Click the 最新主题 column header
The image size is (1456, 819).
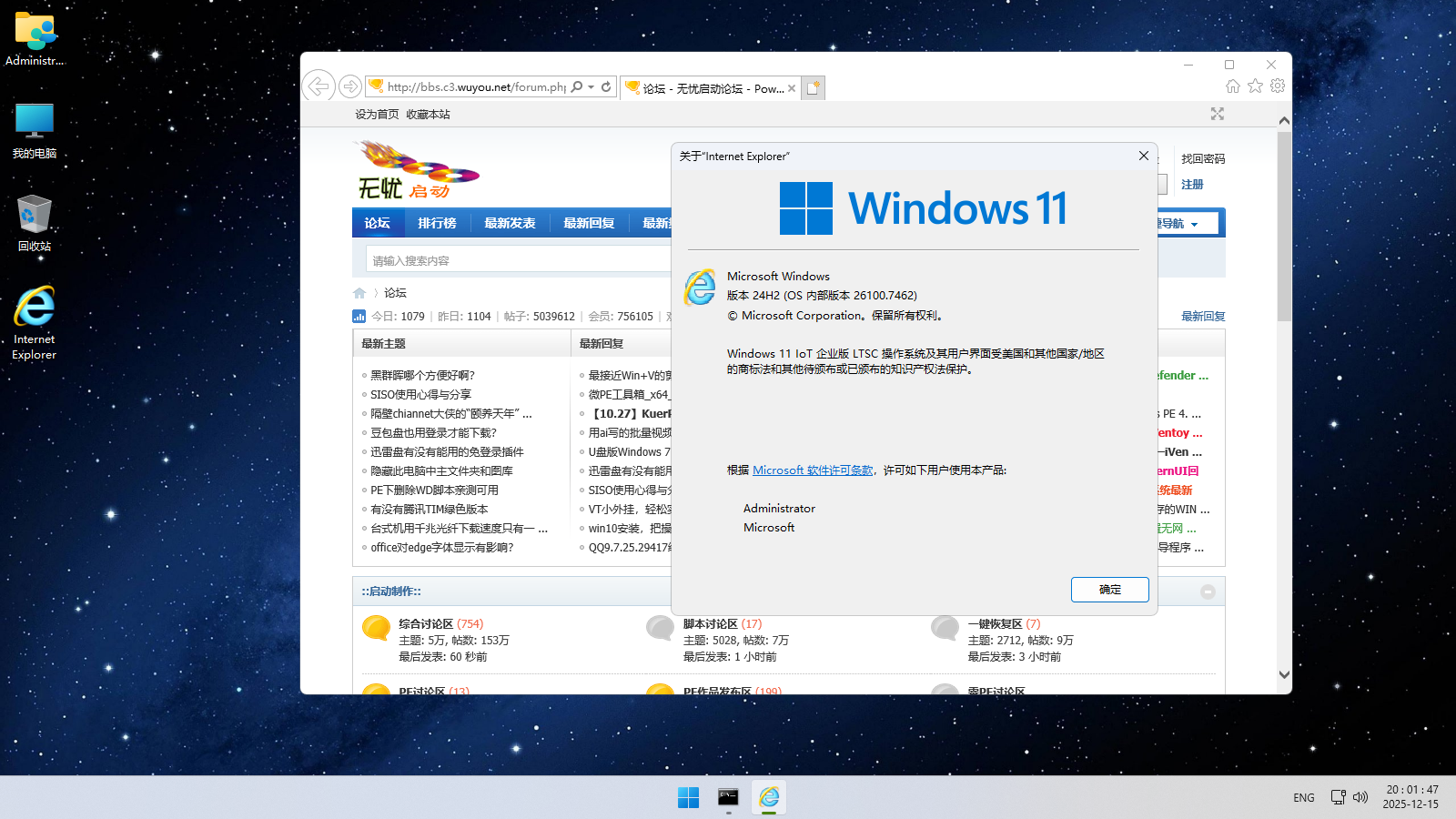383,344
